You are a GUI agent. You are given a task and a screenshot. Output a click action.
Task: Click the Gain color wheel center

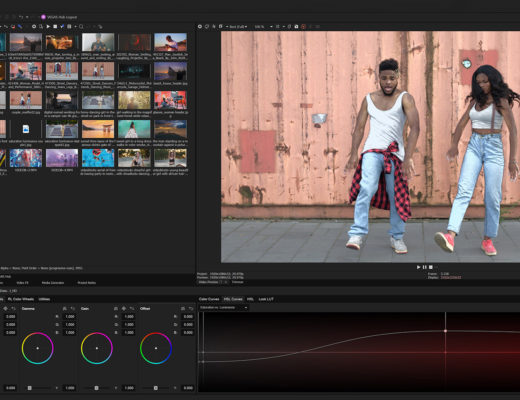tap(97, 348)
